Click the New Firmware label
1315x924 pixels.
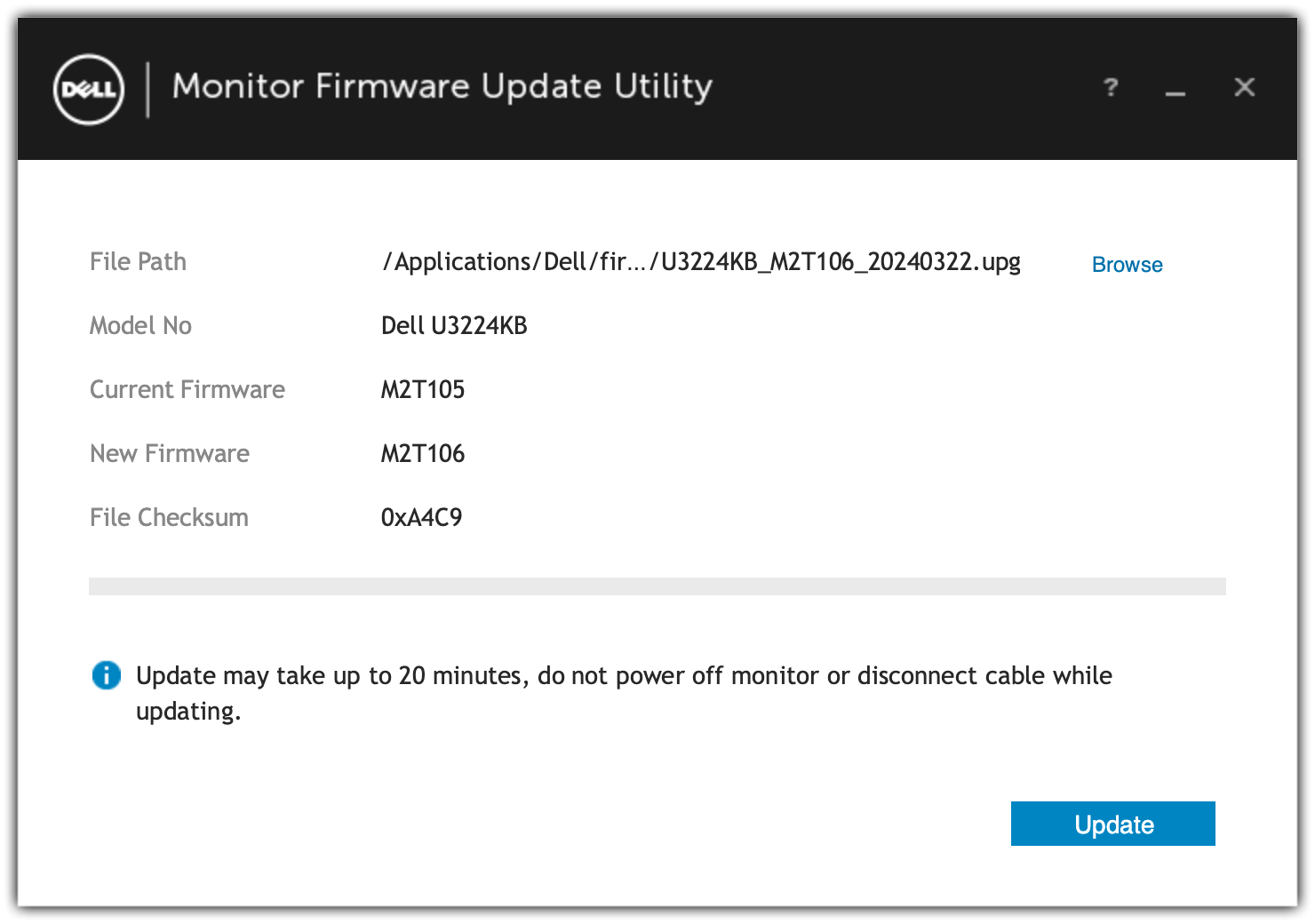click(170, 454)
